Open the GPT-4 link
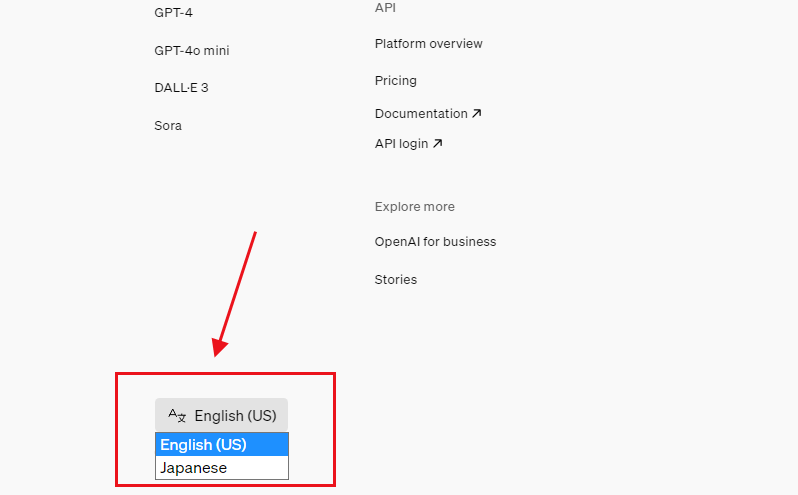Screen dimensions: 798x495 tap(173, 13)
